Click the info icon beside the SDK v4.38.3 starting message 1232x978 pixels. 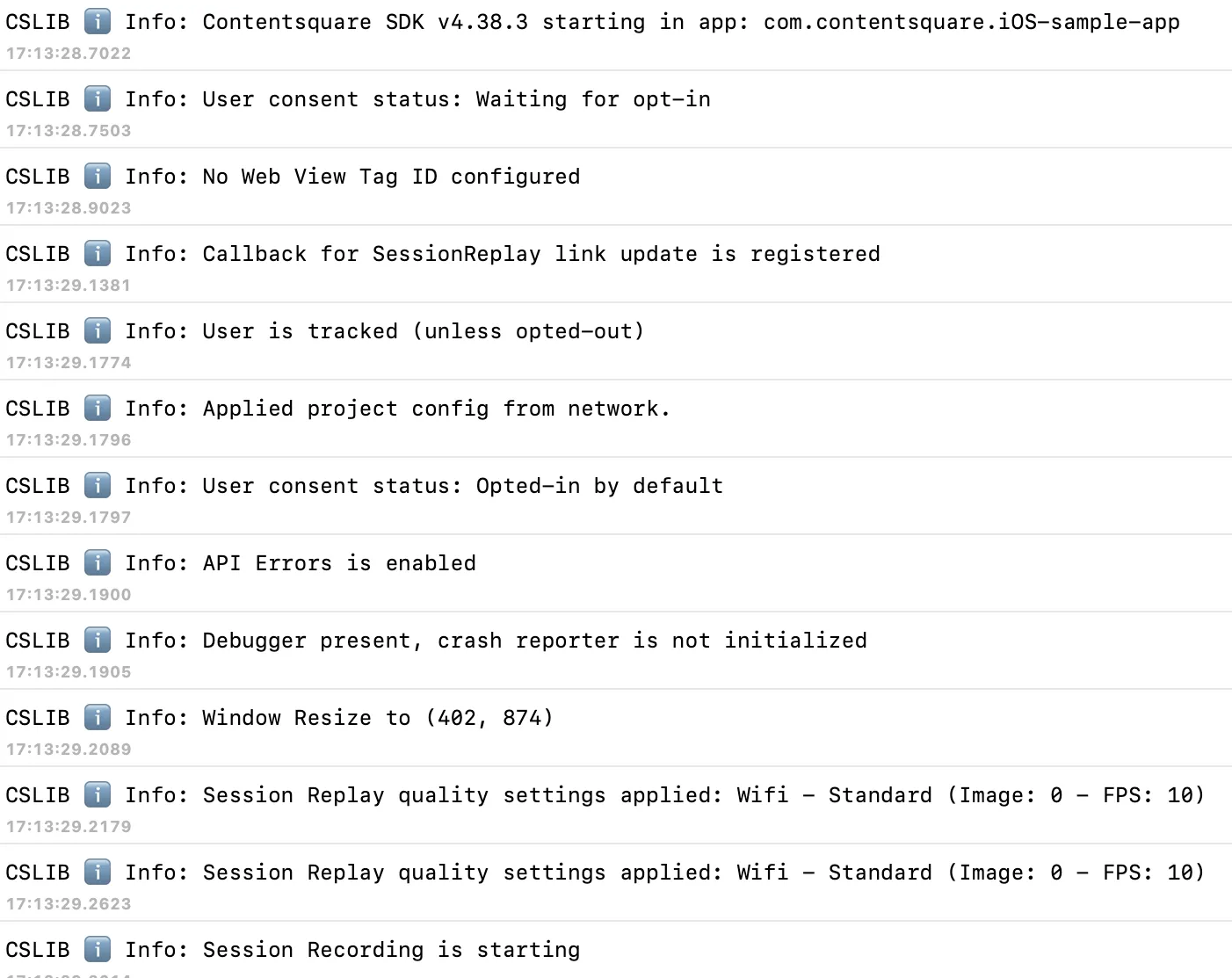click(x=98, y=21)
